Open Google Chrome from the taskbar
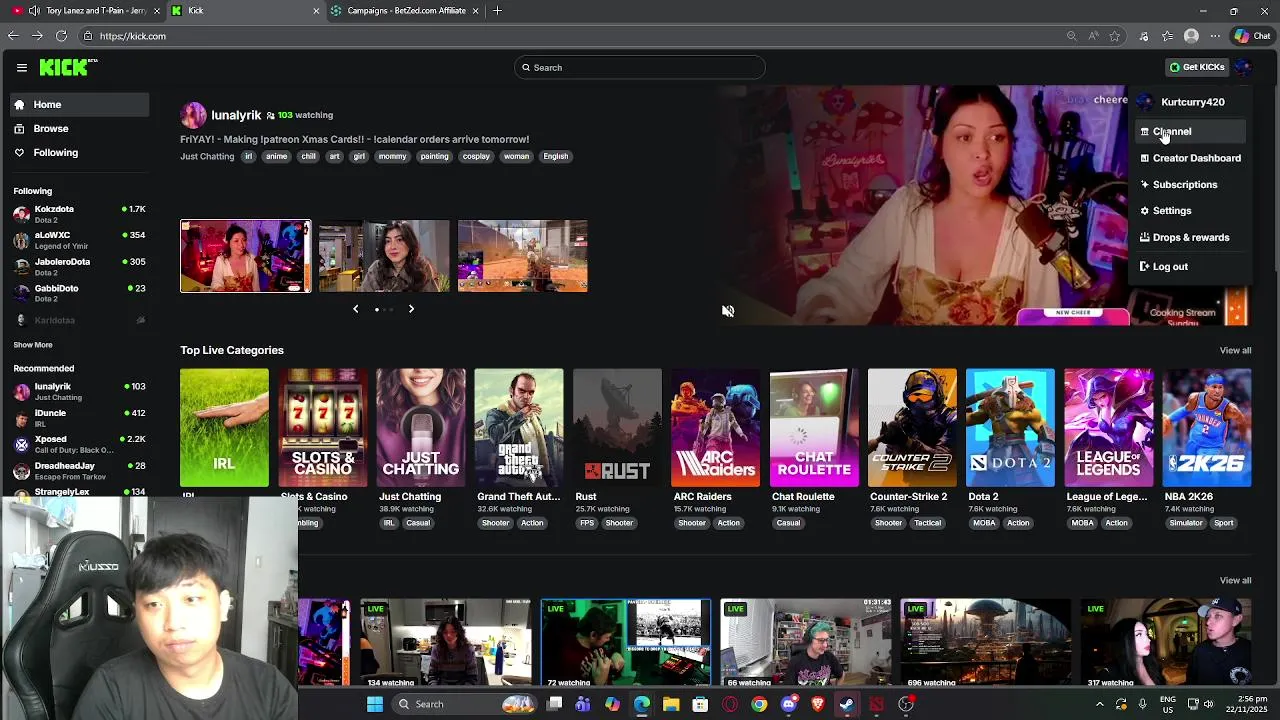 click(x=760, y=704)
